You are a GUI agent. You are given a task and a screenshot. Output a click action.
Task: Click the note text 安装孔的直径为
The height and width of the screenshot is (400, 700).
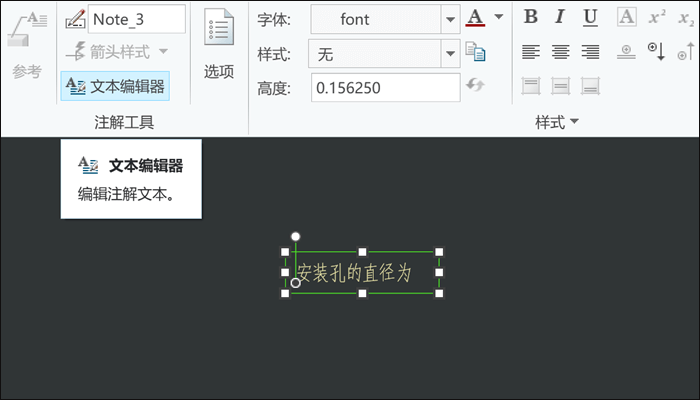pyautogui.click(x=354, y=272)
